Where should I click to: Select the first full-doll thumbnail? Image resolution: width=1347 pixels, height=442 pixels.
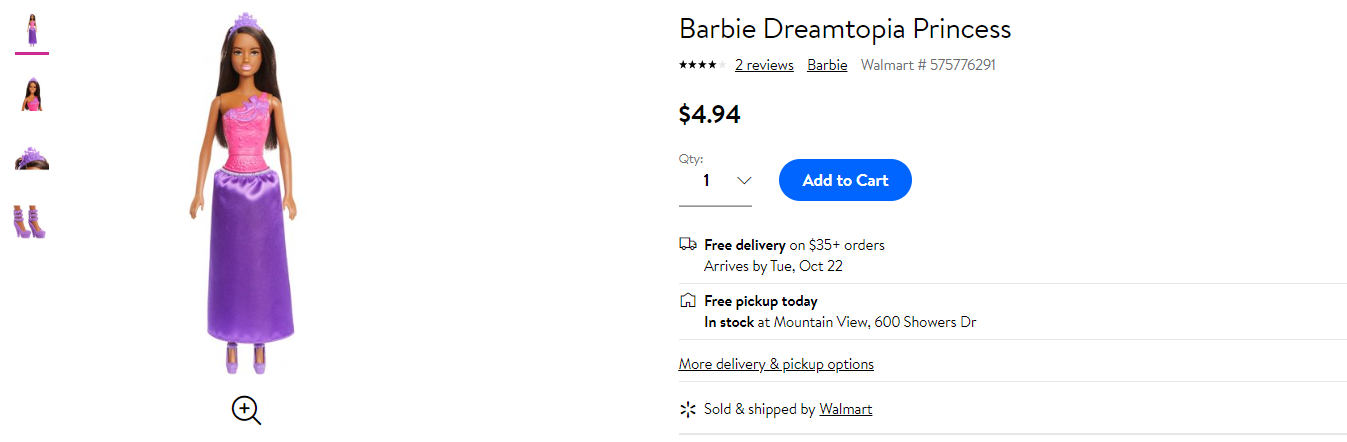[32, 31]
